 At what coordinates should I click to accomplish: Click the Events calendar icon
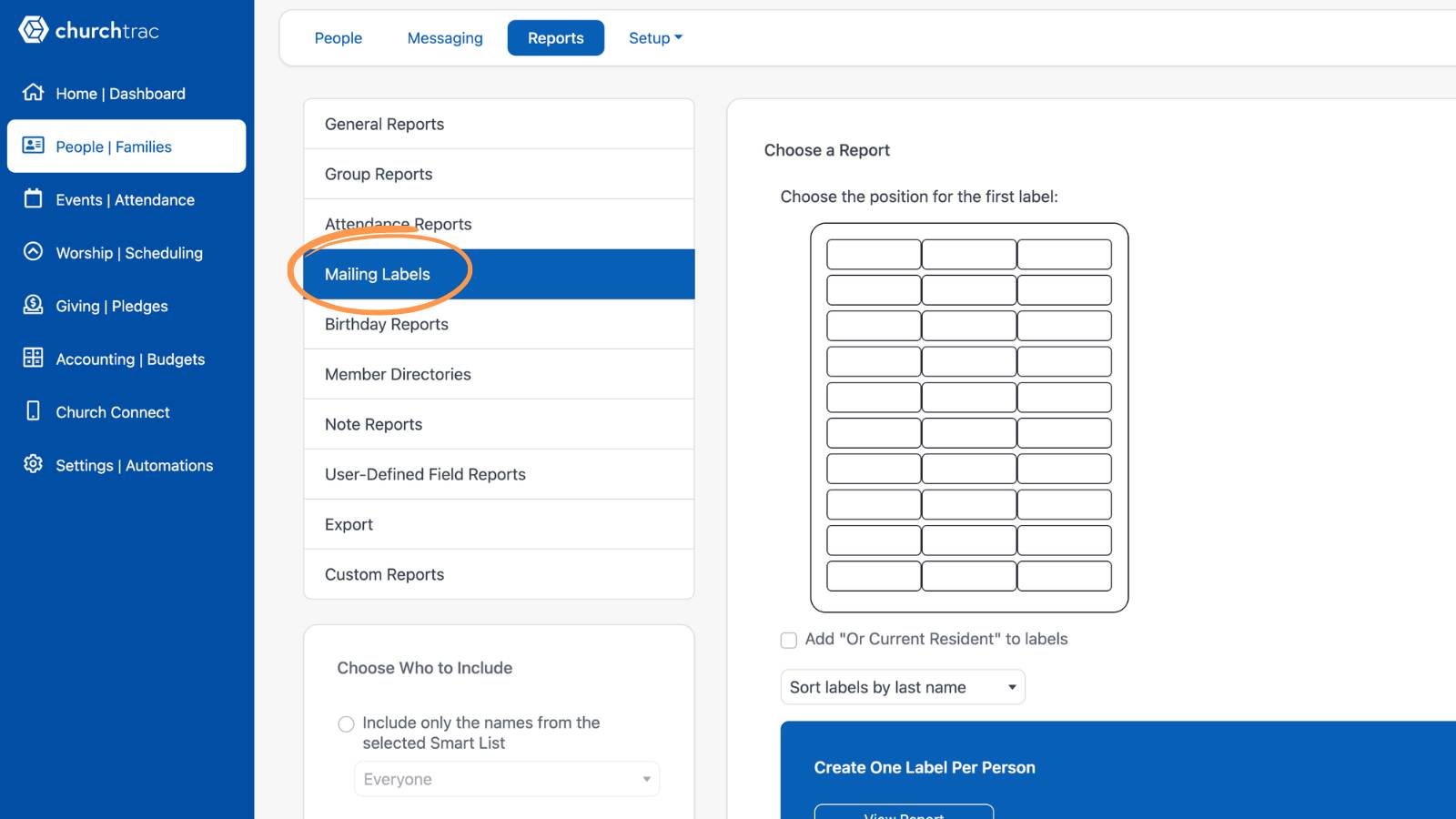point(34,198)
